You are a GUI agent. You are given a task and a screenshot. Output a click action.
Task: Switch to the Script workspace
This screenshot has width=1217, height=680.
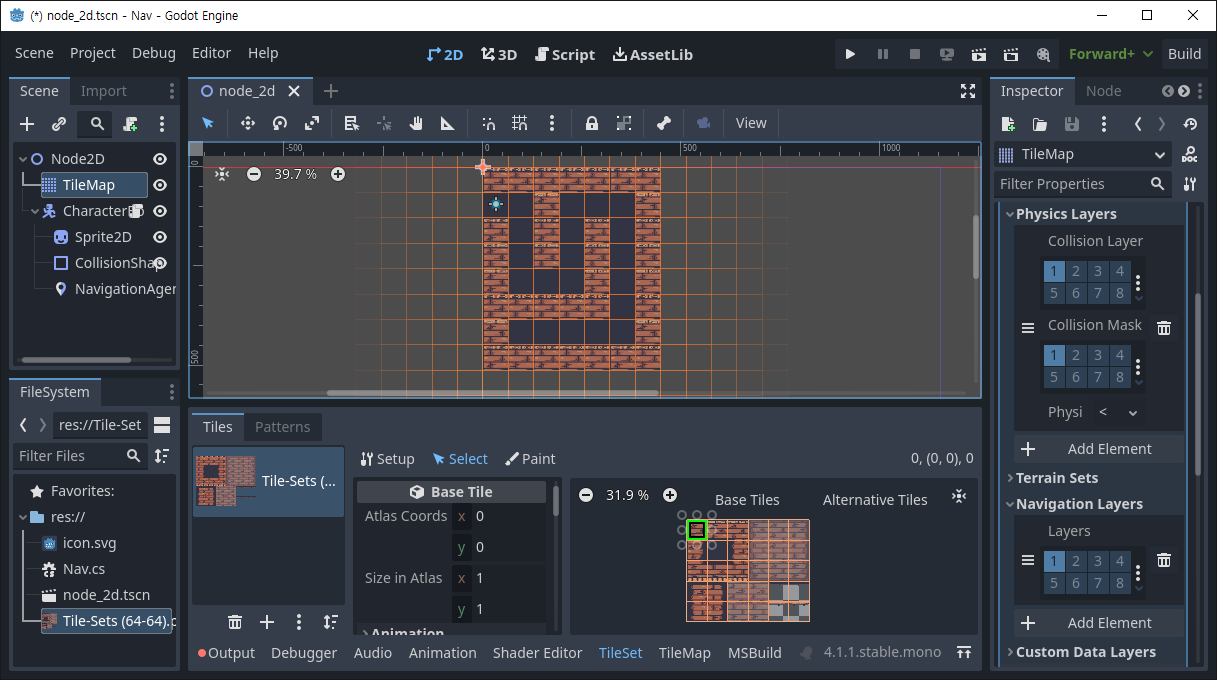[565, 54]
